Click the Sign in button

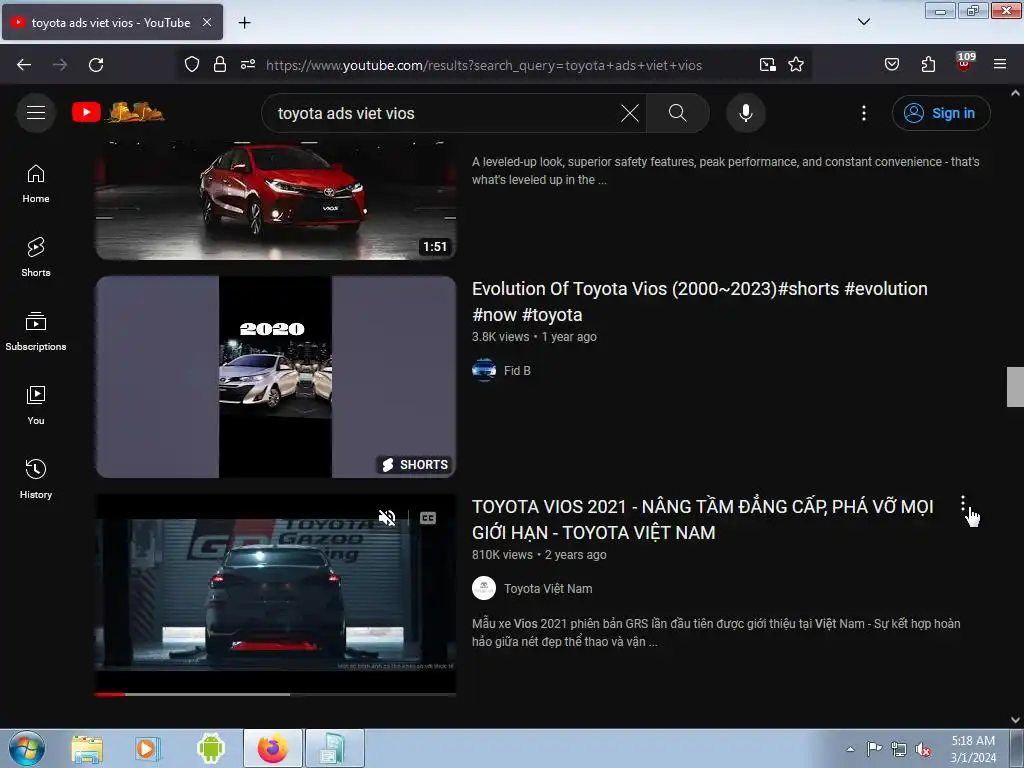point(940,113)
